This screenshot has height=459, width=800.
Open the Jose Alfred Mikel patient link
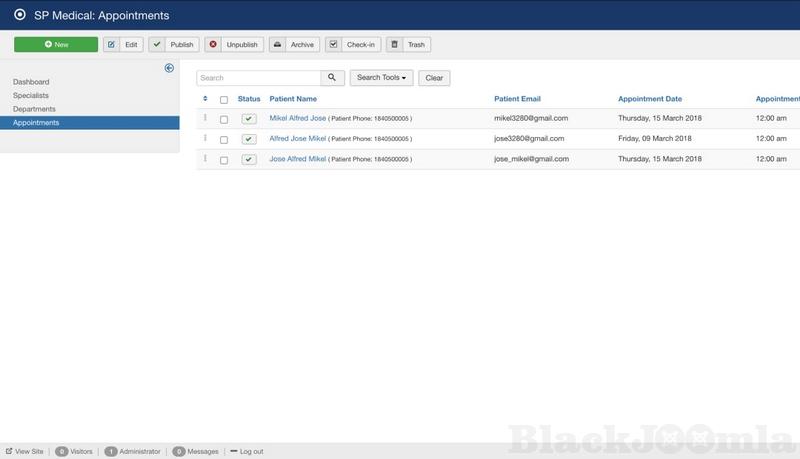298,159
